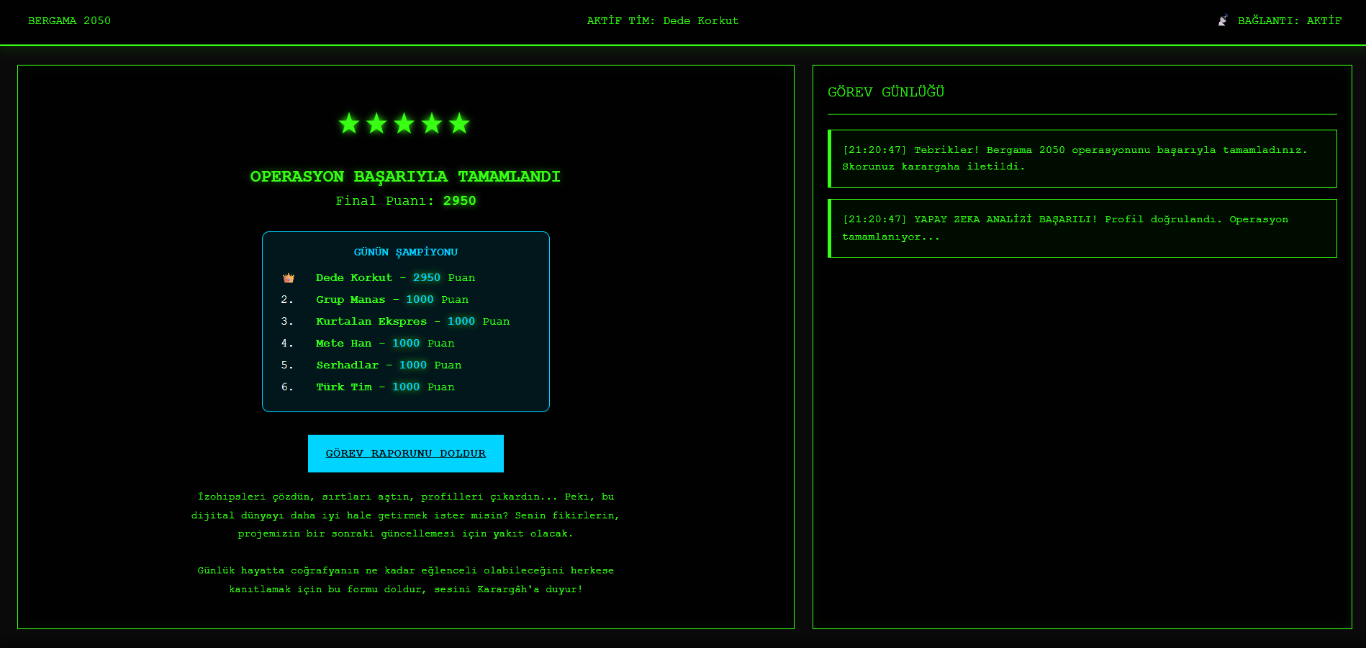
Task: Click the 'Tebrikler!' log entry
Action: [1082, 158]
